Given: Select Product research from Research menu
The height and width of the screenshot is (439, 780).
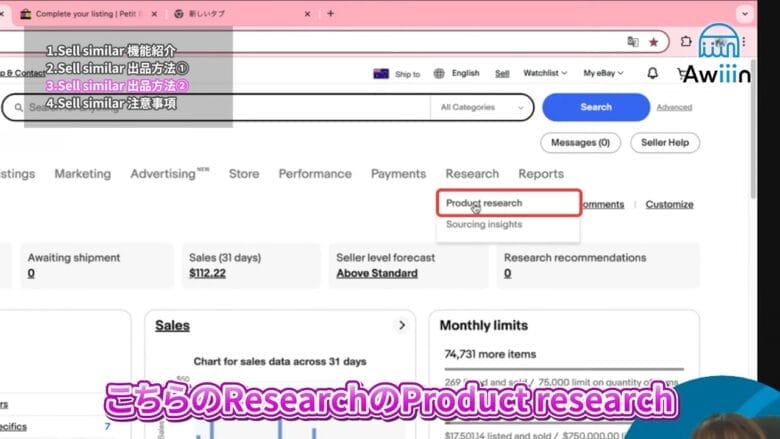Looking at the screenshot, I should tap(509, 203).
